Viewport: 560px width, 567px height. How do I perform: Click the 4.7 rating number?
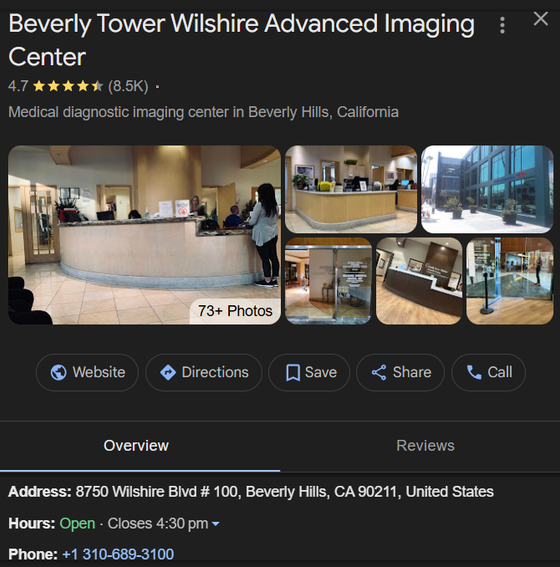click(x=18, y=86)
